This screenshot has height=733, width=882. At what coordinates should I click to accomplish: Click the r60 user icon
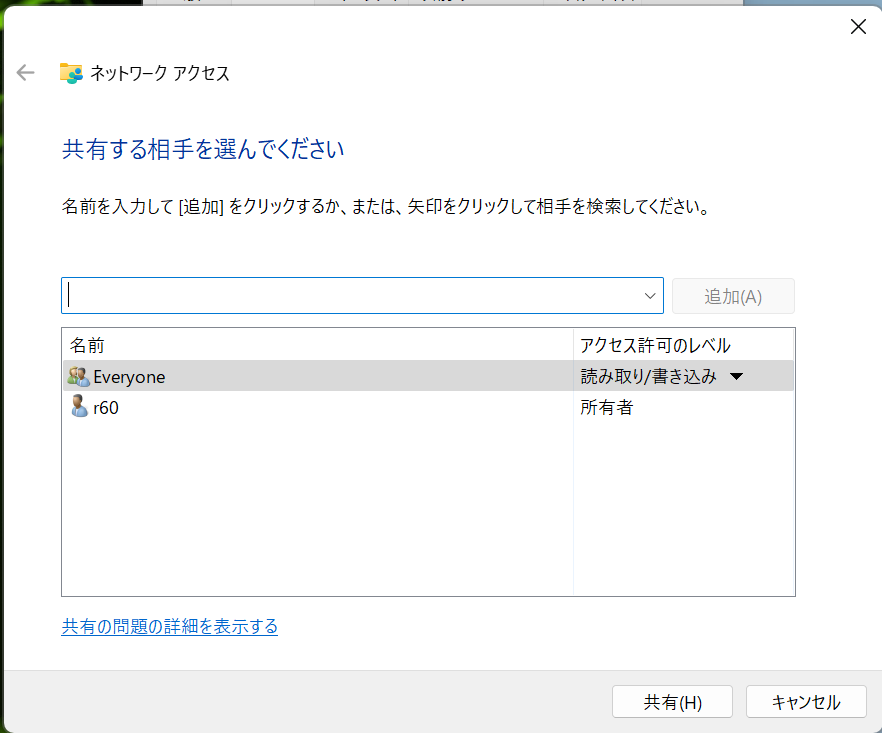tap(79, 407)
